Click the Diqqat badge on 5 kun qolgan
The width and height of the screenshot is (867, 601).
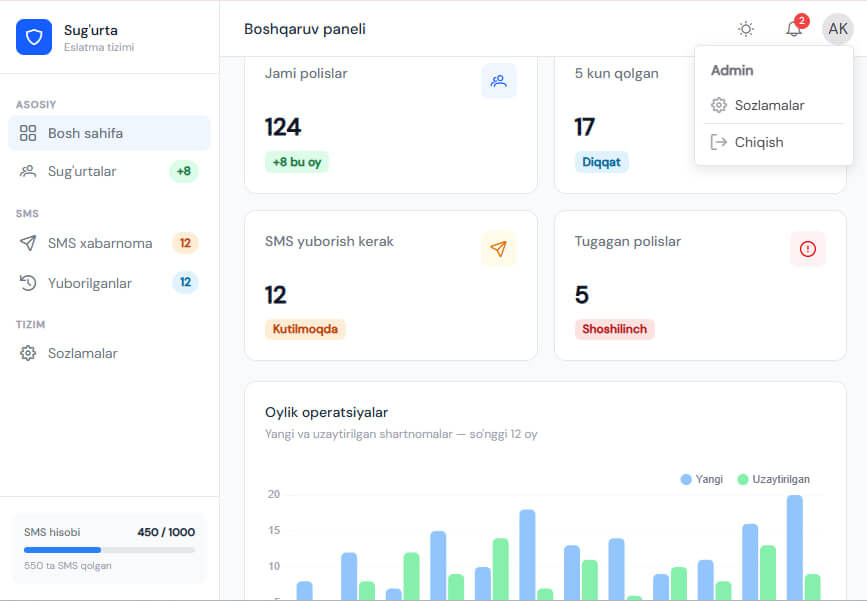pyautogui.click(x=601, y=162)
